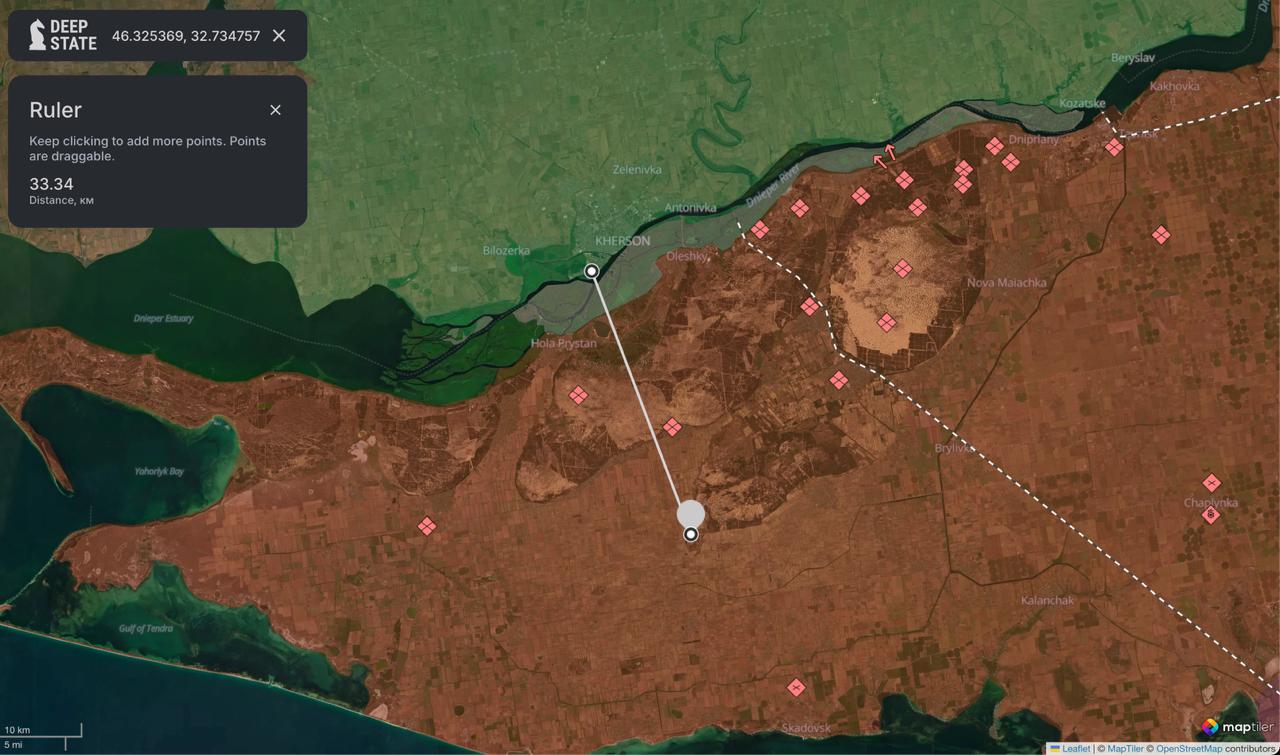
Task: Click the Hola Prystan label
Action: click(x=564, y=343)
